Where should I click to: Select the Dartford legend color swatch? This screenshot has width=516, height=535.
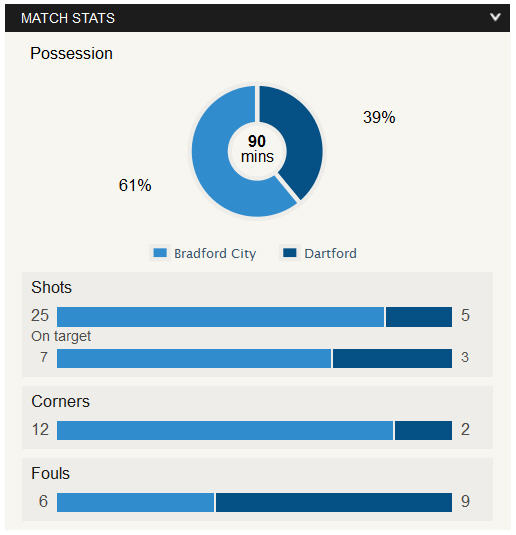pos(290,253)
